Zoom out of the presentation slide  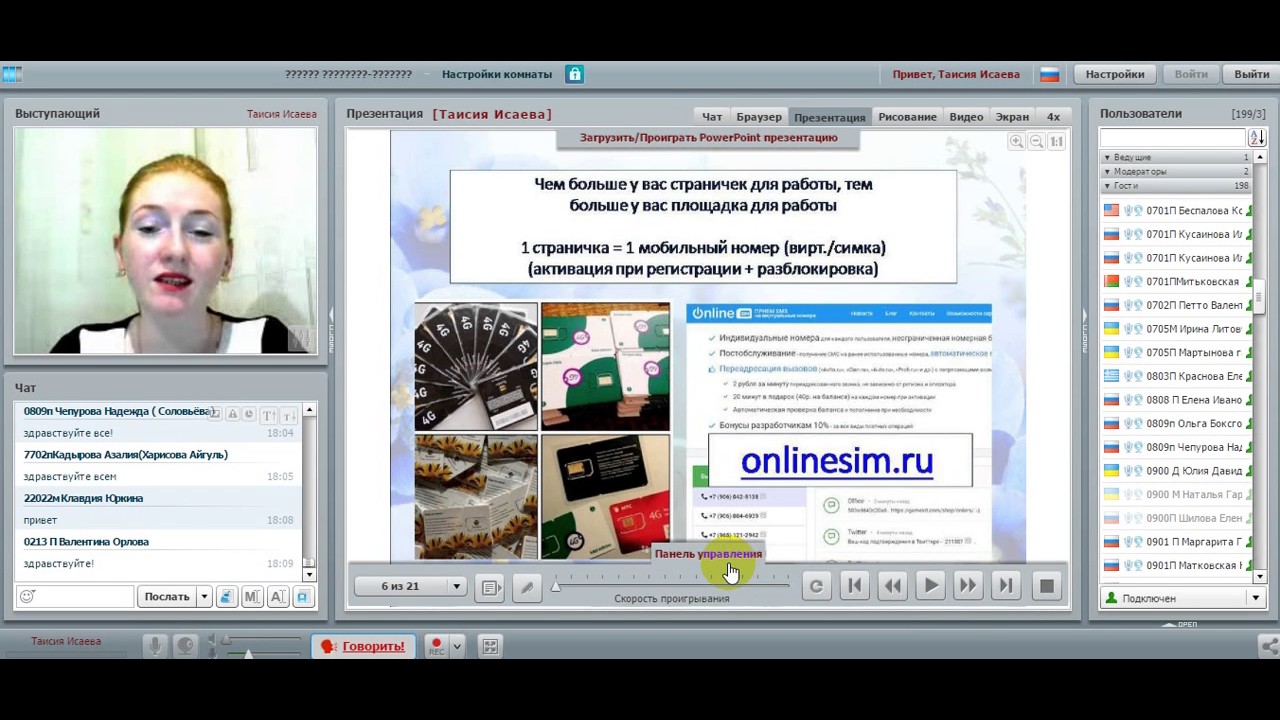pos(1036,142)
